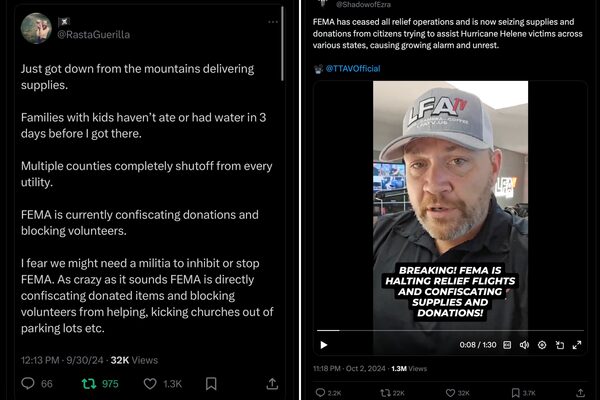Toggle video captions
This screenshot has height=400, width=600.
508,345
